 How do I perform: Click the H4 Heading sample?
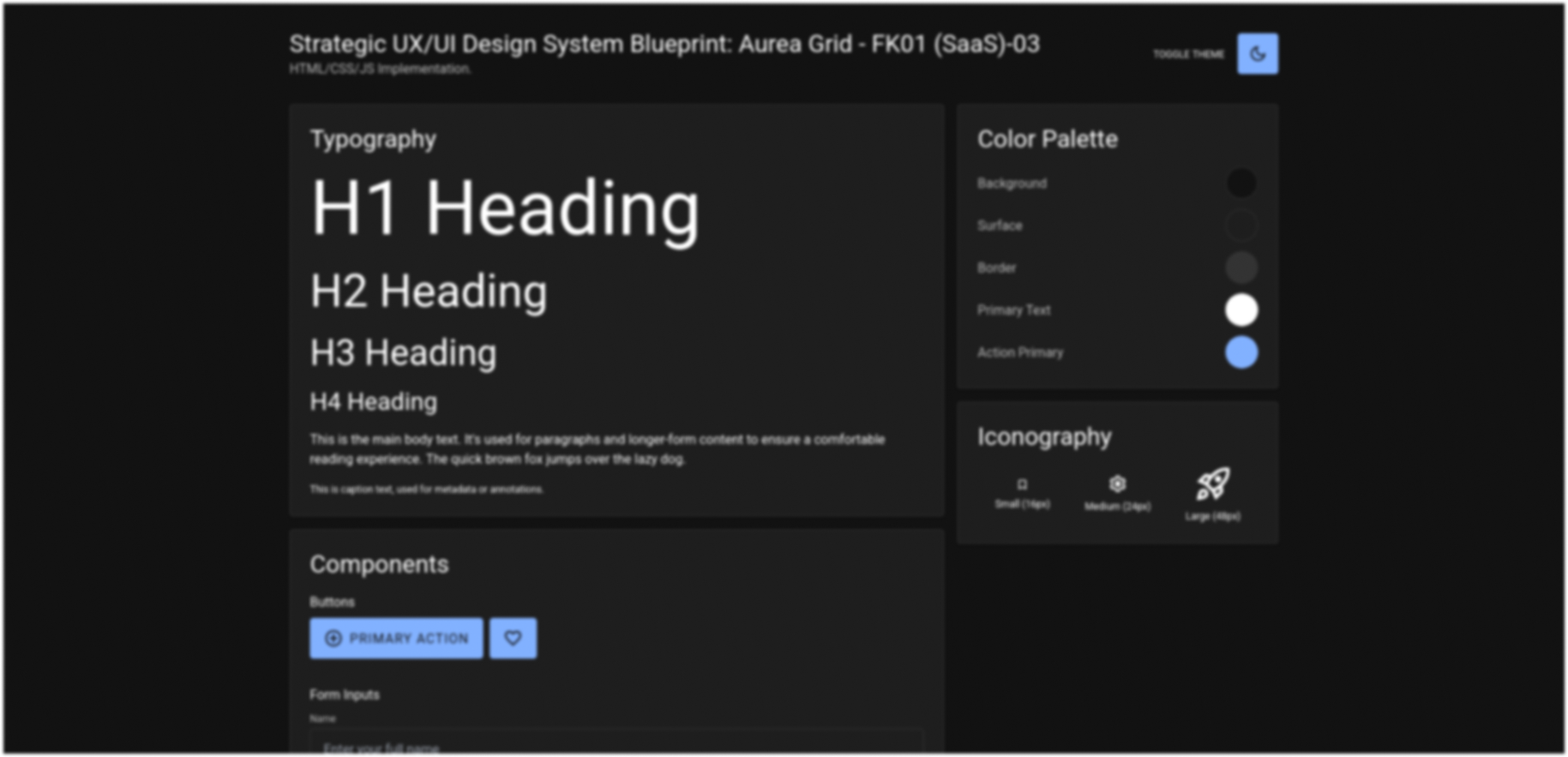(373, 402)
